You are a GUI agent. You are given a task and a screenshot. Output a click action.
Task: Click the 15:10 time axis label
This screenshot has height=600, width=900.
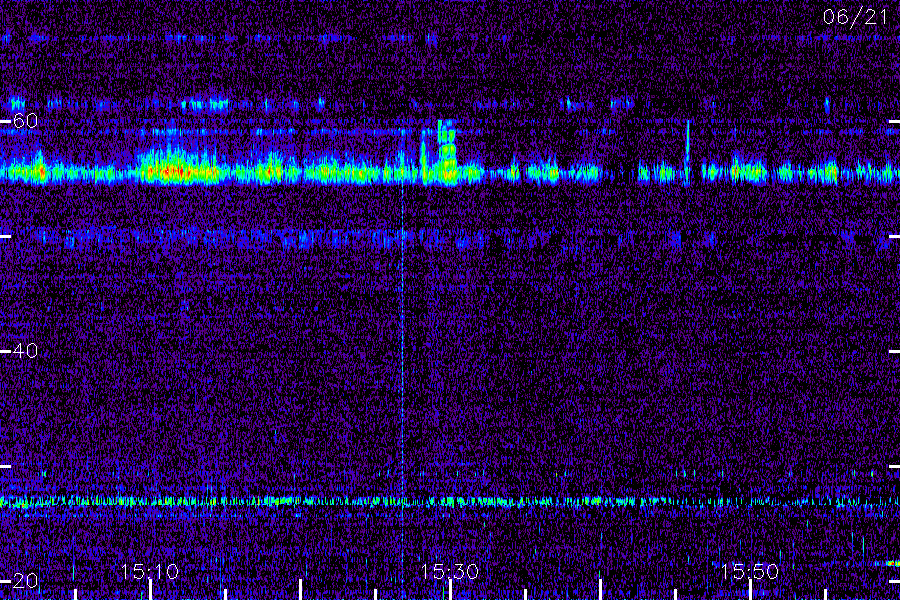tap(149, 572)
